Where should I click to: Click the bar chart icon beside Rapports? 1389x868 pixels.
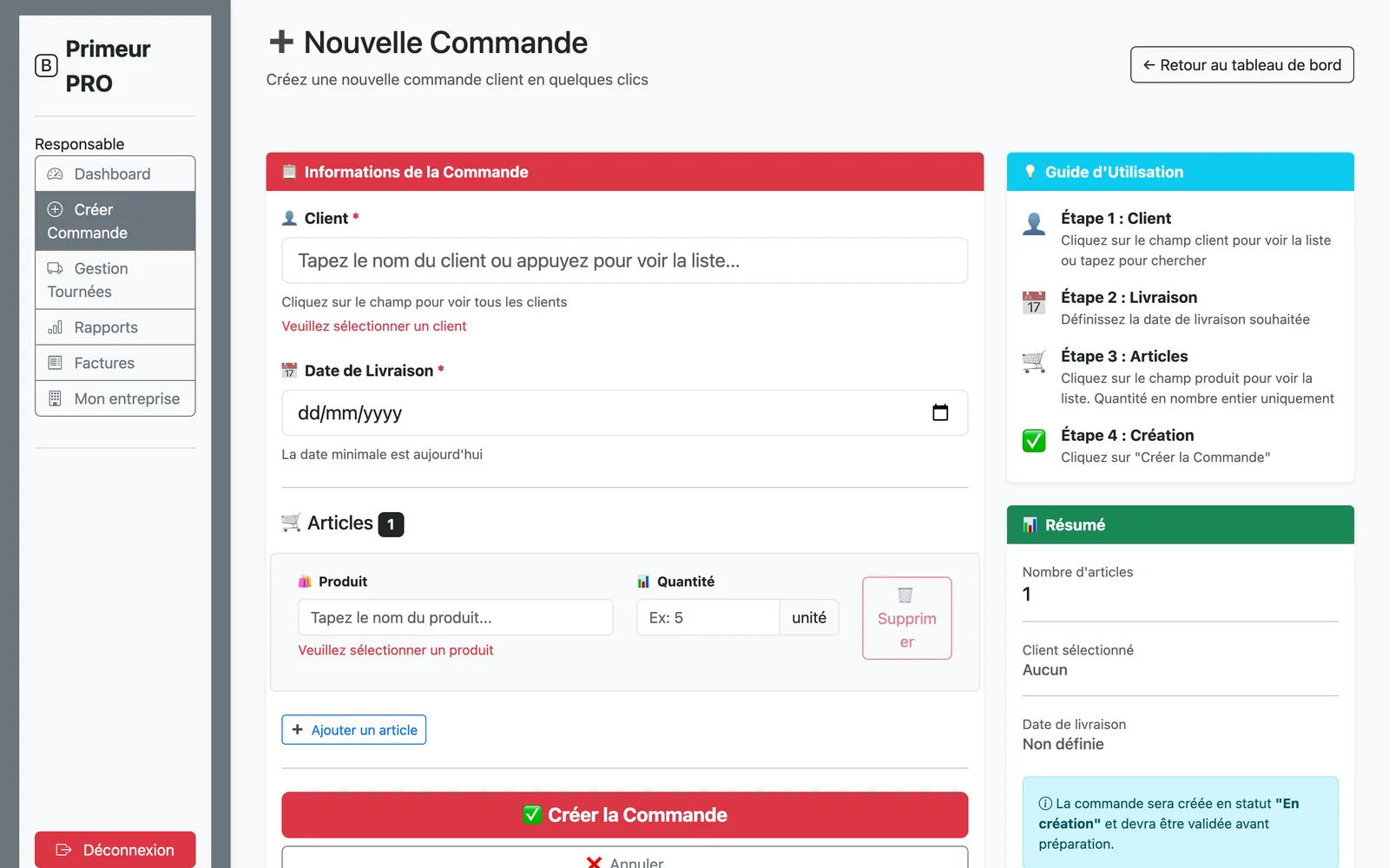point(55,327)
